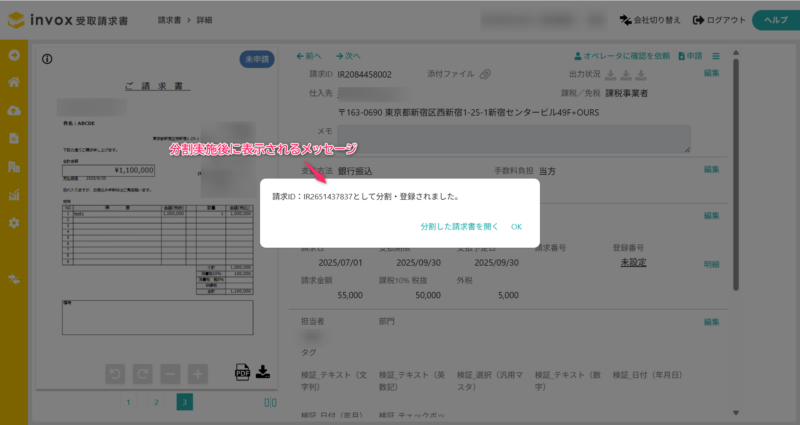
Task: Select page 1 of the preview
Action: pos(129,402)
